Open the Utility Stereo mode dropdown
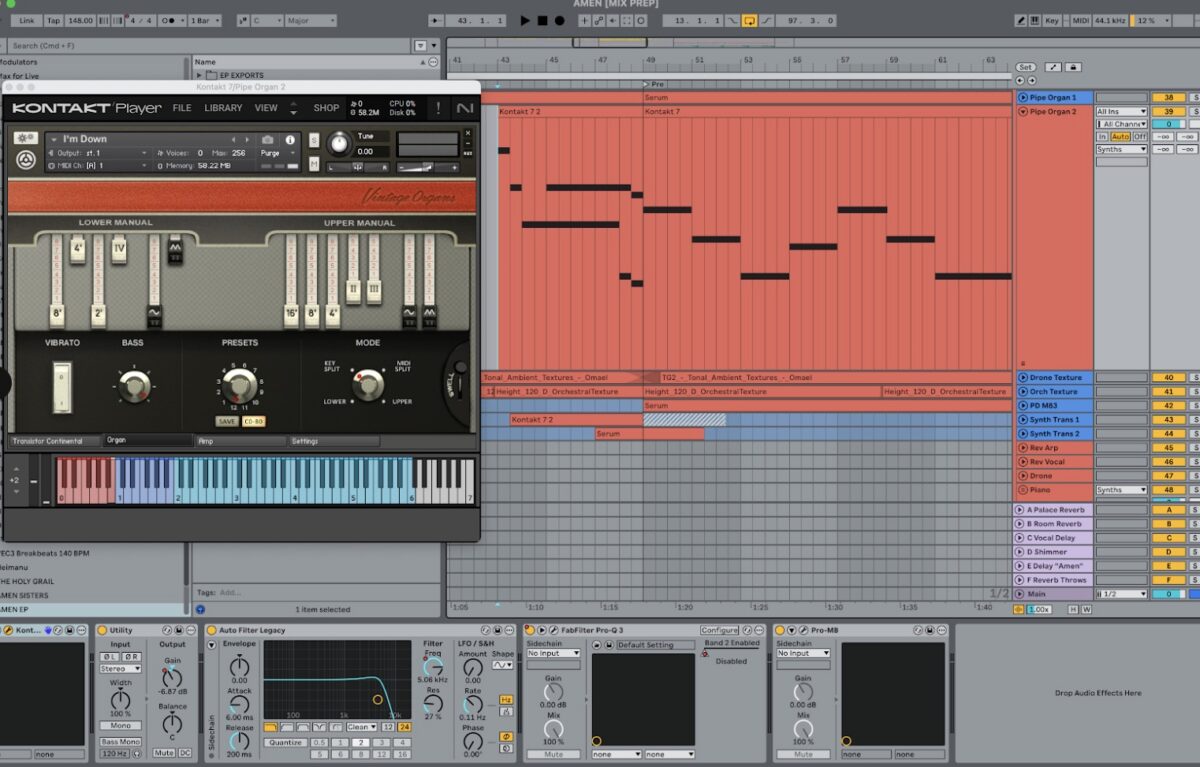 [120, 668]
